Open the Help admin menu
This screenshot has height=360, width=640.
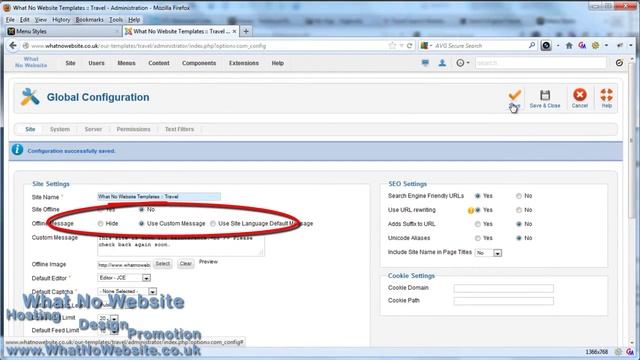(x=278, y=63)
